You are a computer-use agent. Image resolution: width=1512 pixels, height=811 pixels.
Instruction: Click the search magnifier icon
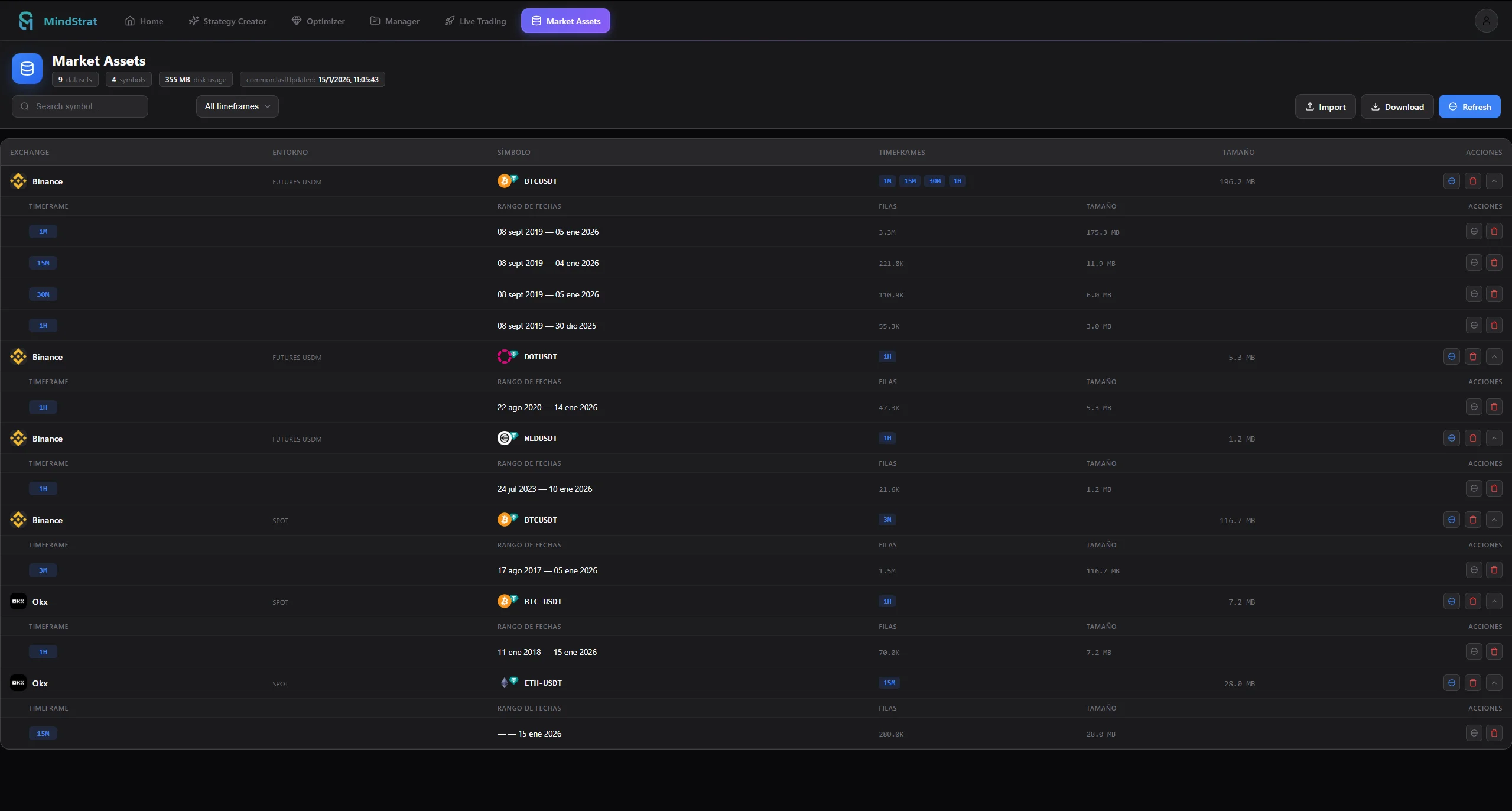point(24,106)
